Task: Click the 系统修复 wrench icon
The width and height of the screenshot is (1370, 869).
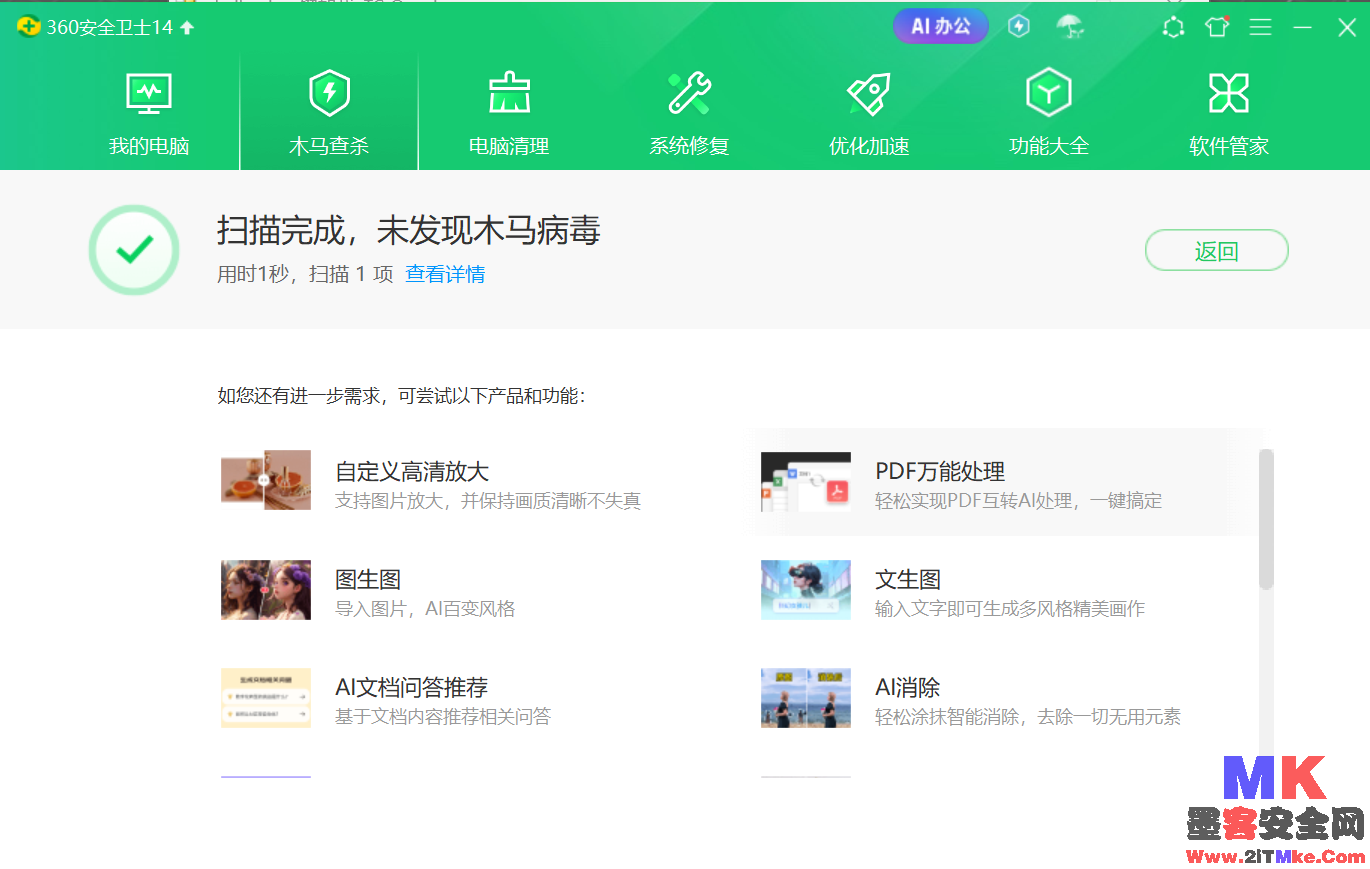Action: pyautogui.click(x=689, y=94)
